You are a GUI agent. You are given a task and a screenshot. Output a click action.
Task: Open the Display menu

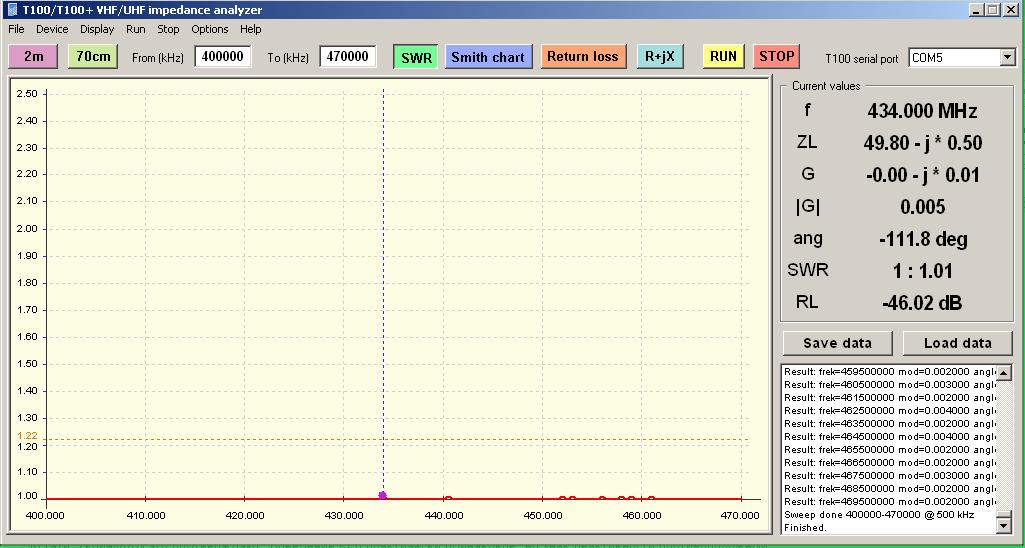coord(97,30)
